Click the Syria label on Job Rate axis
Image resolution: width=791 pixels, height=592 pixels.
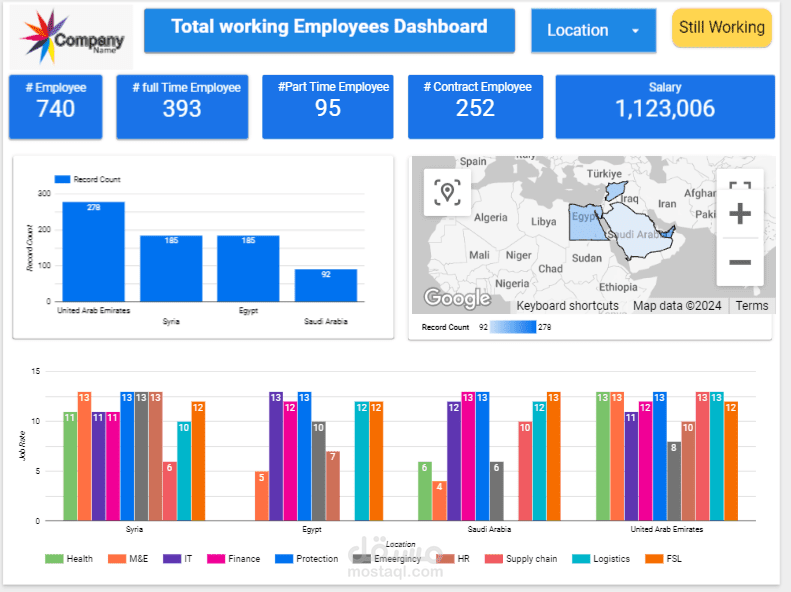coord(134,529)
